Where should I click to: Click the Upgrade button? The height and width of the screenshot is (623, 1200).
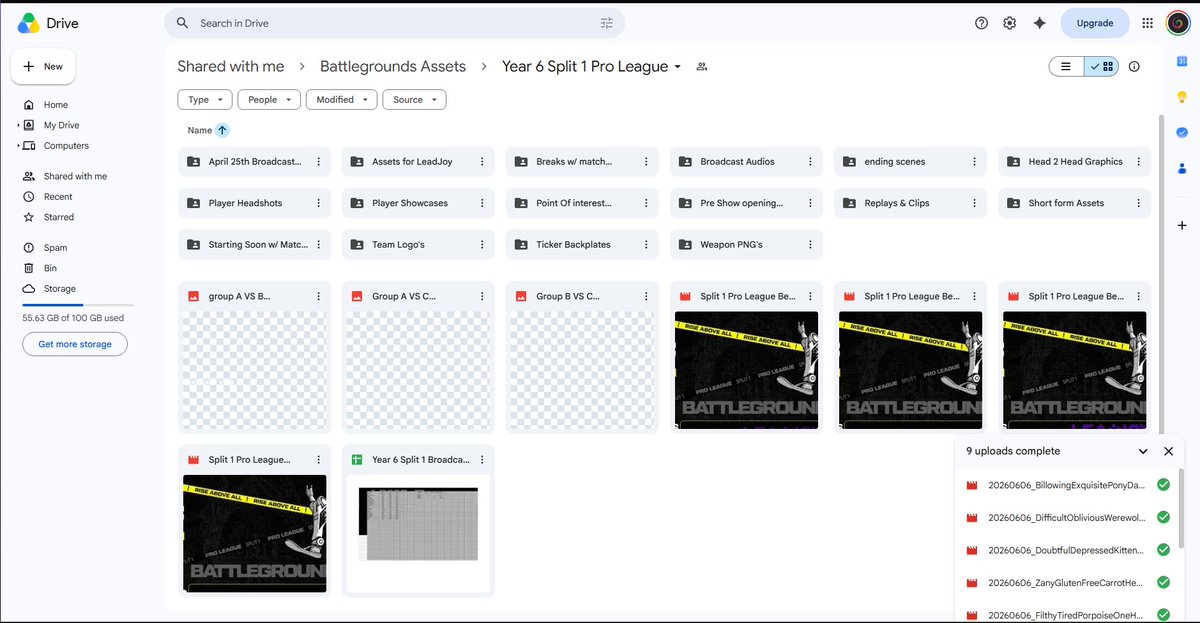[x=1094, y=23]
